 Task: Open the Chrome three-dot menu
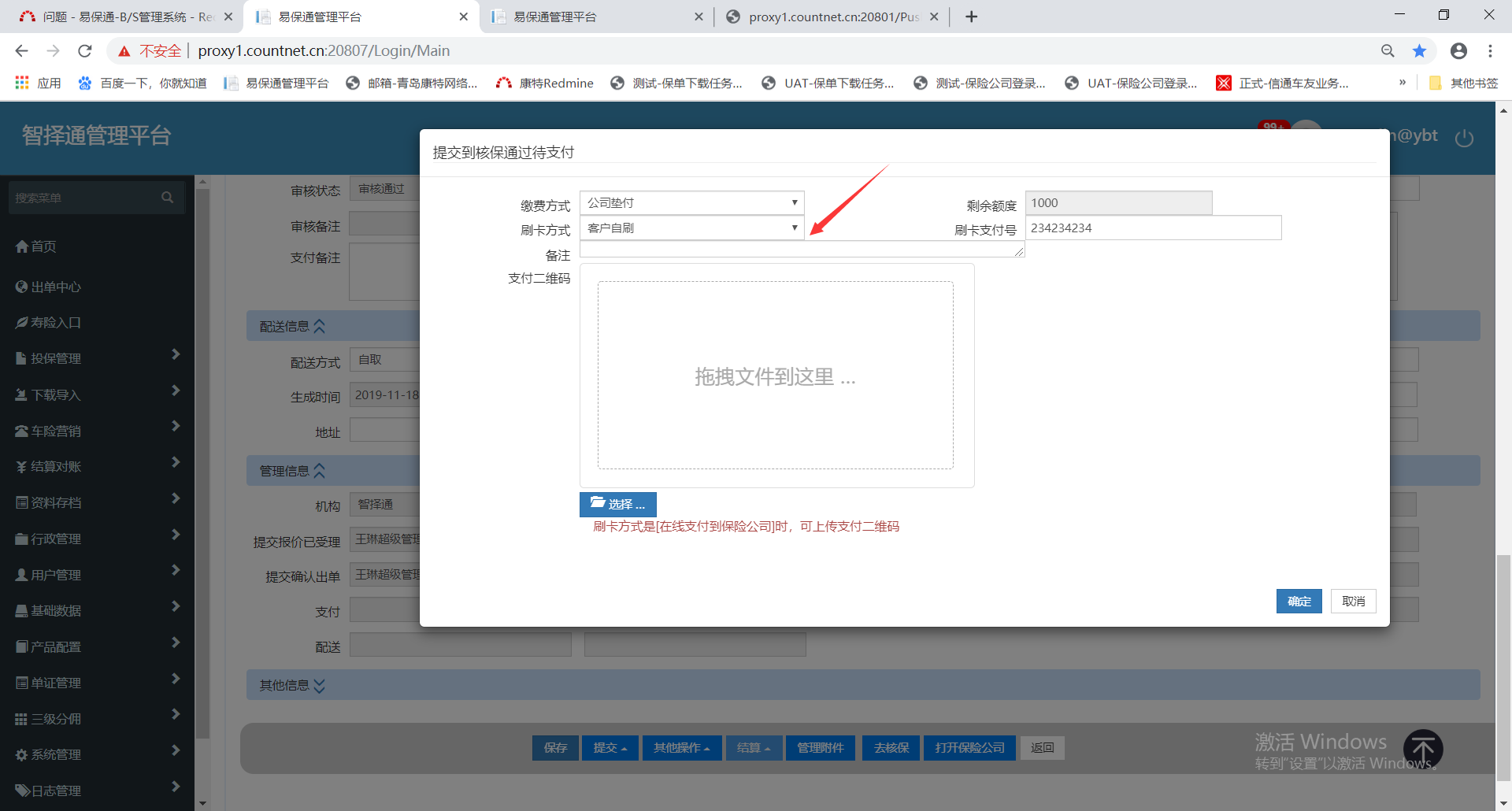(x=1490, y=51)
